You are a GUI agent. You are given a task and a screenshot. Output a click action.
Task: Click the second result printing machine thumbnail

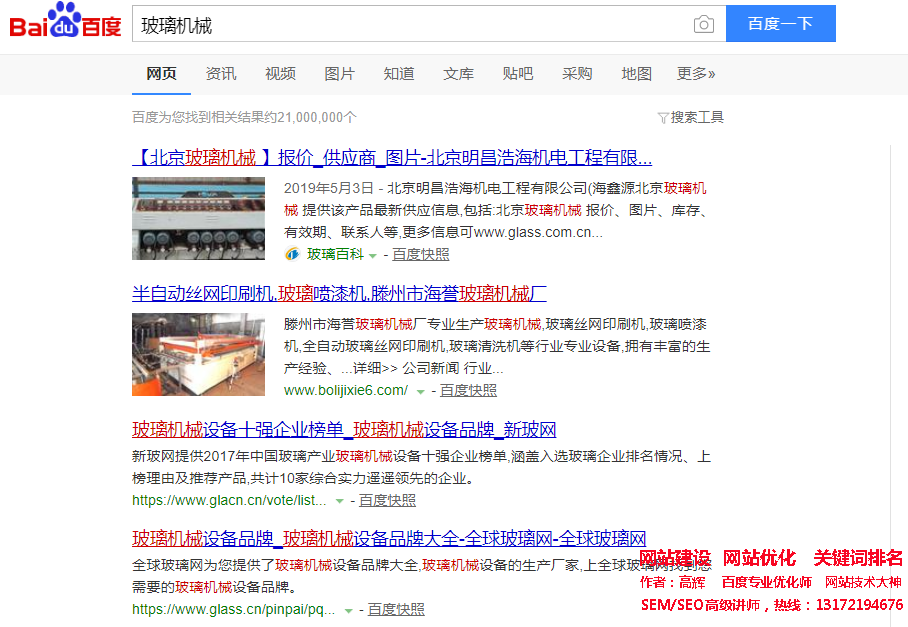tap(198, 354)
